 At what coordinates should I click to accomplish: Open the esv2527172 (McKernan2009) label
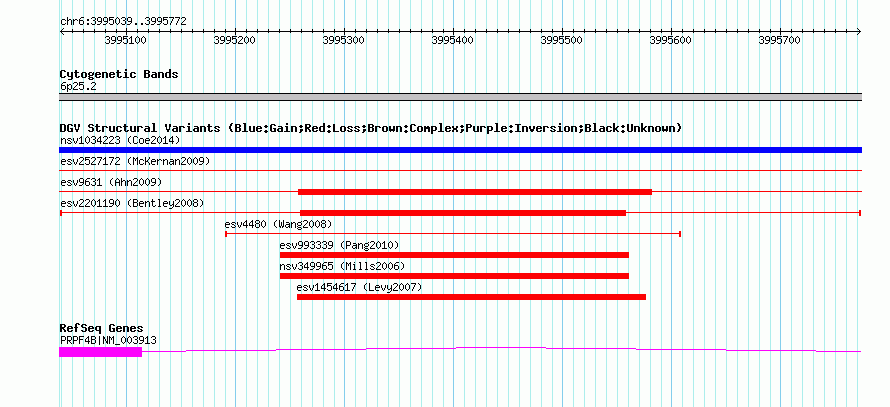[x=135, y=161]
